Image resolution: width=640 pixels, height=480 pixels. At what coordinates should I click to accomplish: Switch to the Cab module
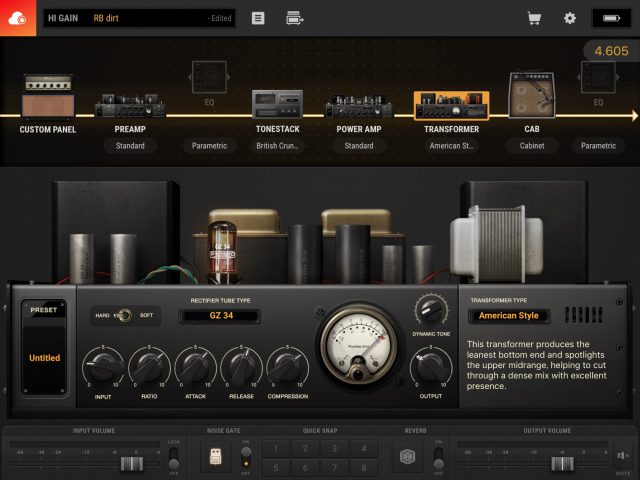coord(532,99)
